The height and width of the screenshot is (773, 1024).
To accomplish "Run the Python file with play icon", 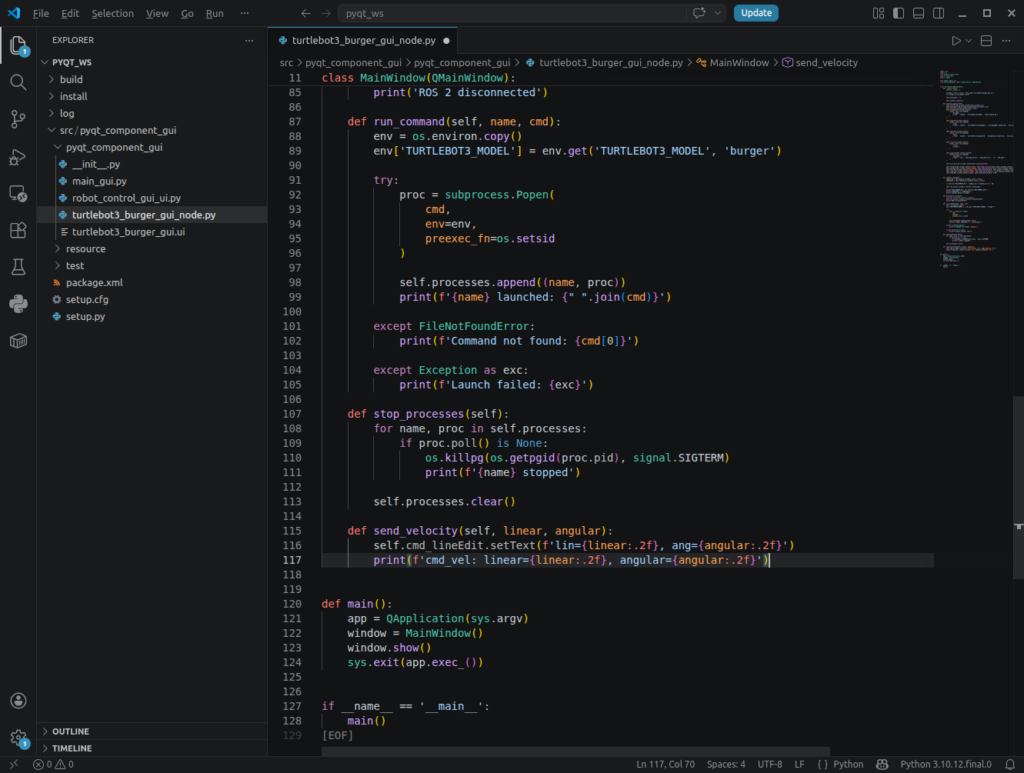I will [956, 40].
